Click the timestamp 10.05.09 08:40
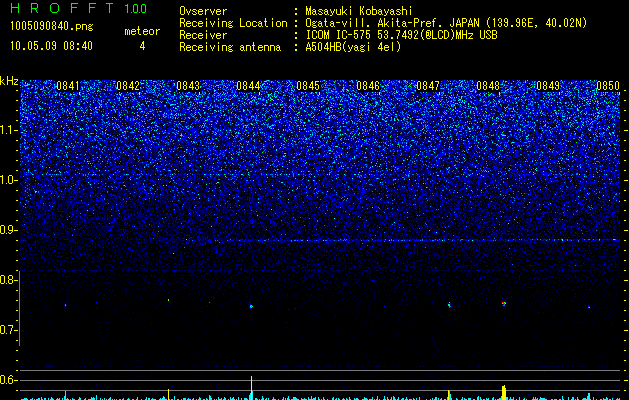Image resolution: width=629 pixels, height=400 pixels. click(x=51, y=46)
